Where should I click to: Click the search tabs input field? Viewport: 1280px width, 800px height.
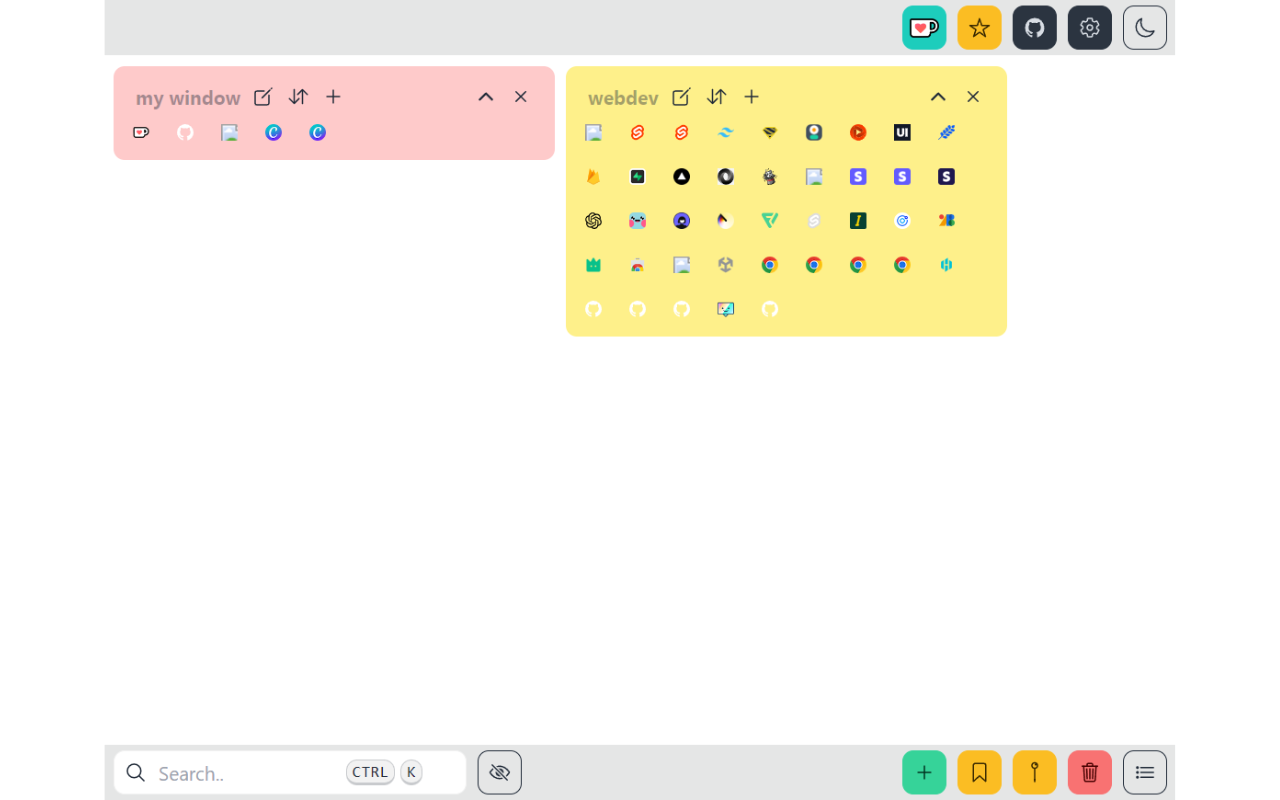click(290, 772)
